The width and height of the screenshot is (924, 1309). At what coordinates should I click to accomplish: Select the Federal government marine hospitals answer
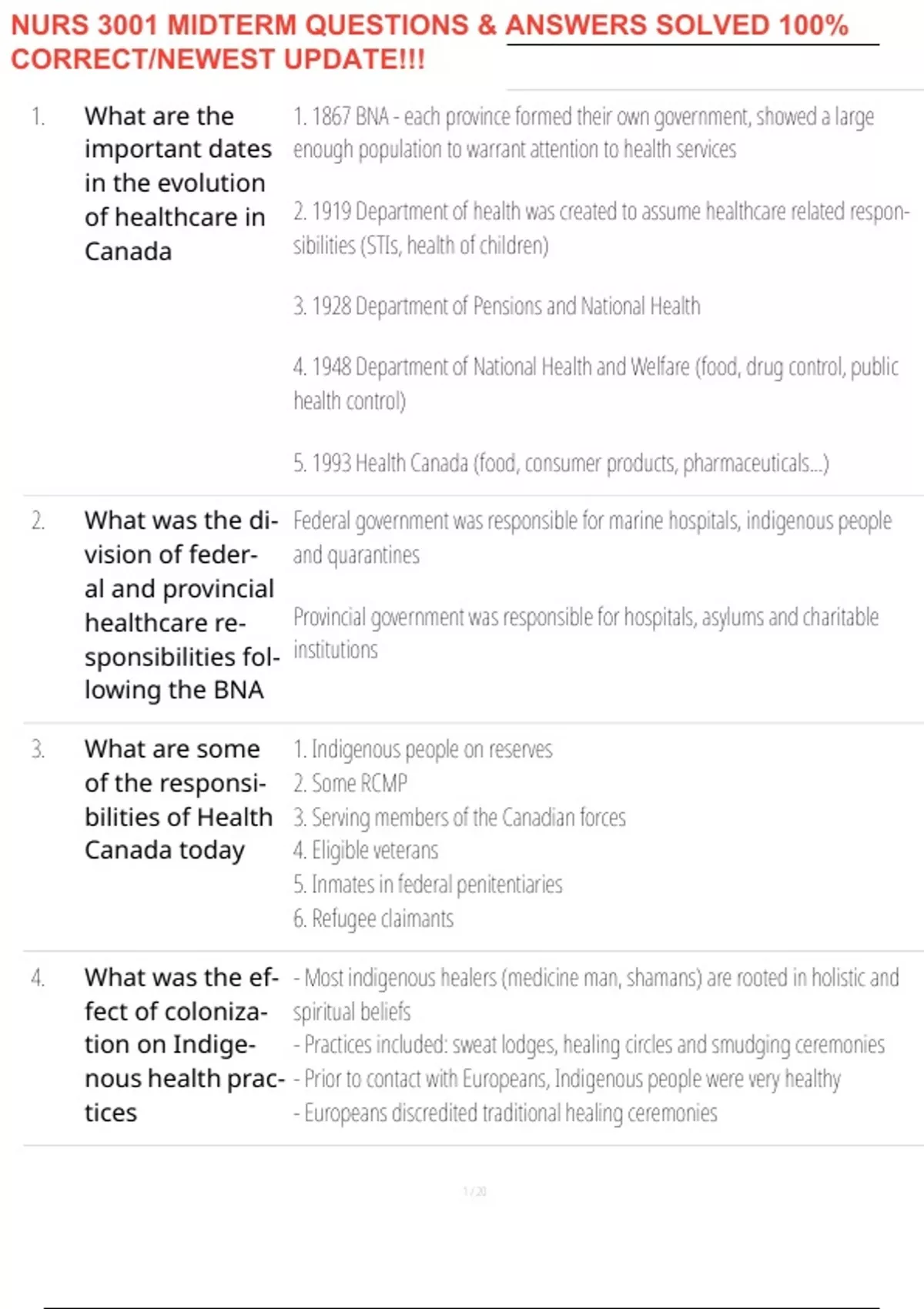[x=592, y=537]
